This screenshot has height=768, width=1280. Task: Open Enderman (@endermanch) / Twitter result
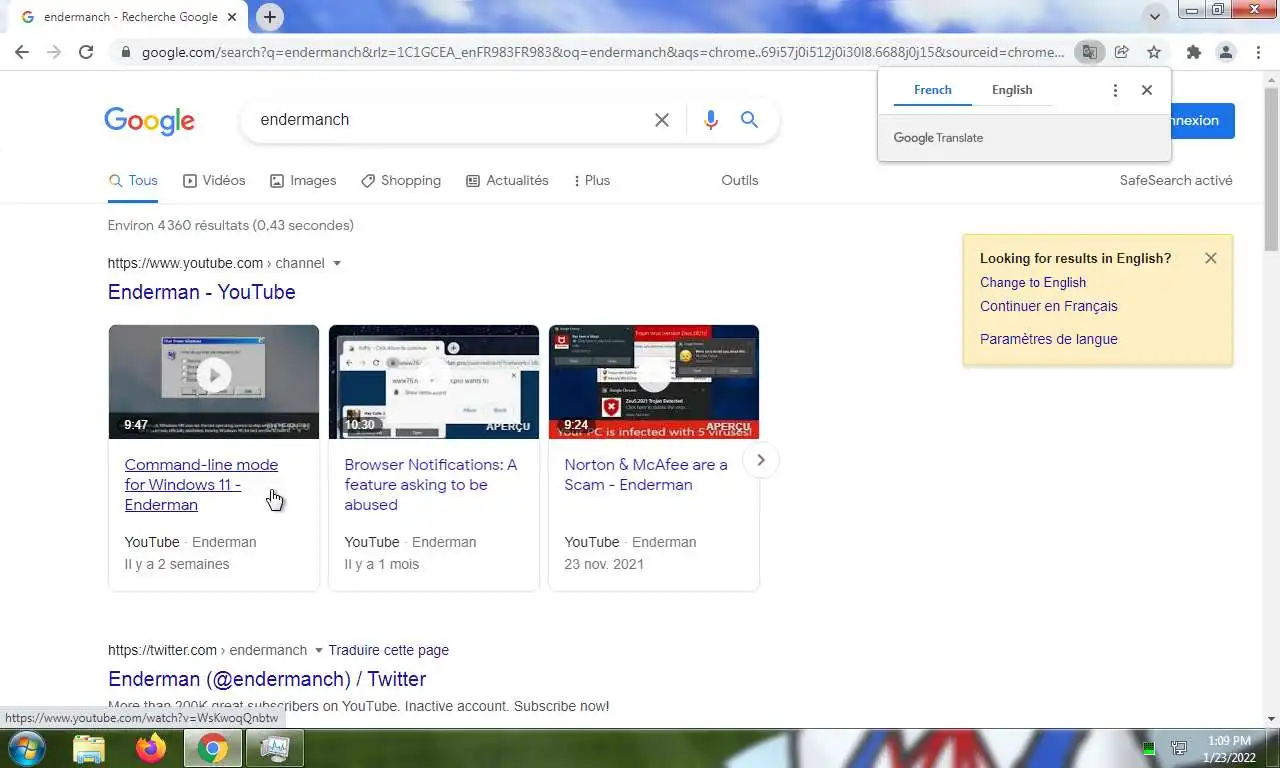tap(267, 679)
